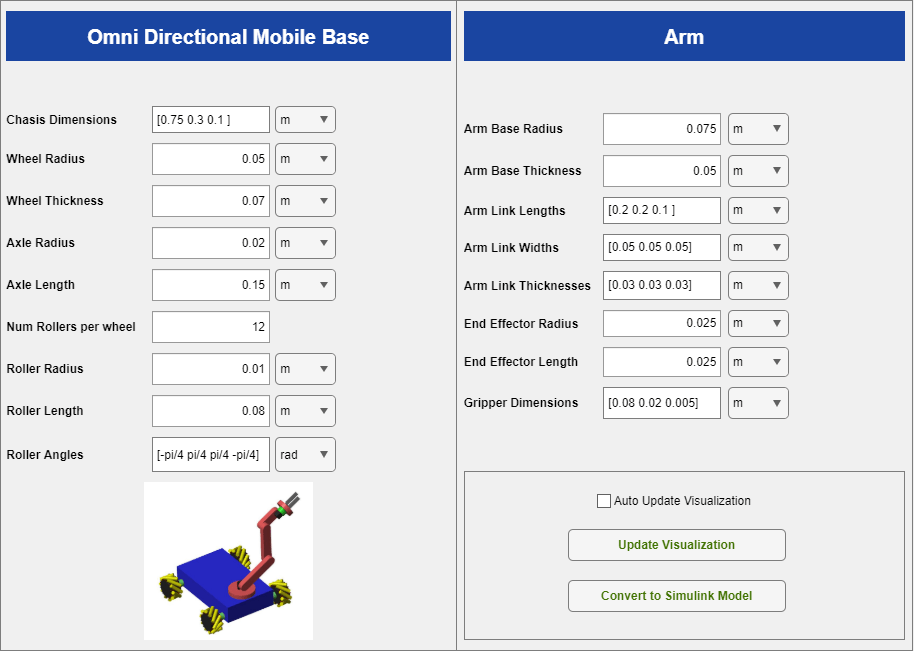Click the Arm panel header
The image size is (914, 651).
[x=684, y=36]
